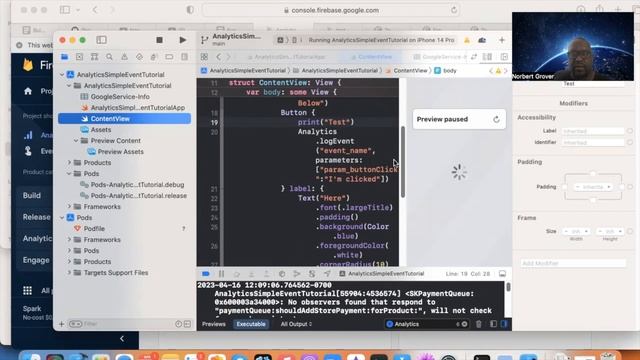Open the All Output dropdown
Viewport: 640px width, 360px height.
(296, 324)
